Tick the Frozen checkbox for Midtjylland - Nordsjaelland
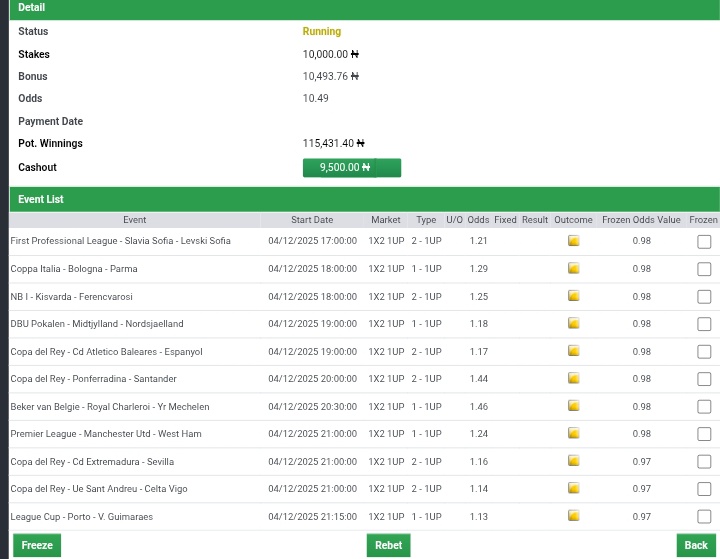 tap(704, 324)
